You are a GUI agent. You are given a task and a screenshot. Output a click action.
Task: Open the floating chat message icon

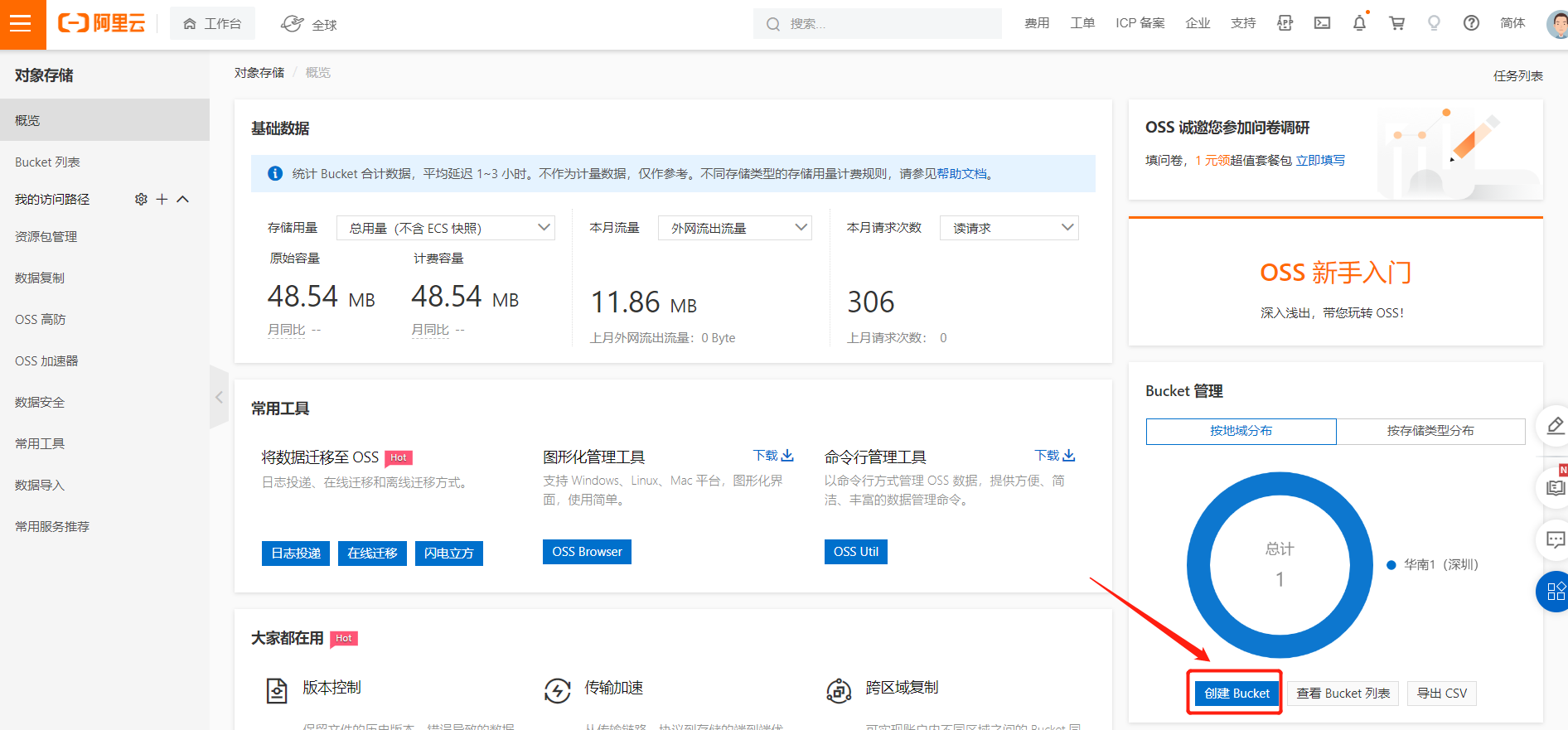1555,539
